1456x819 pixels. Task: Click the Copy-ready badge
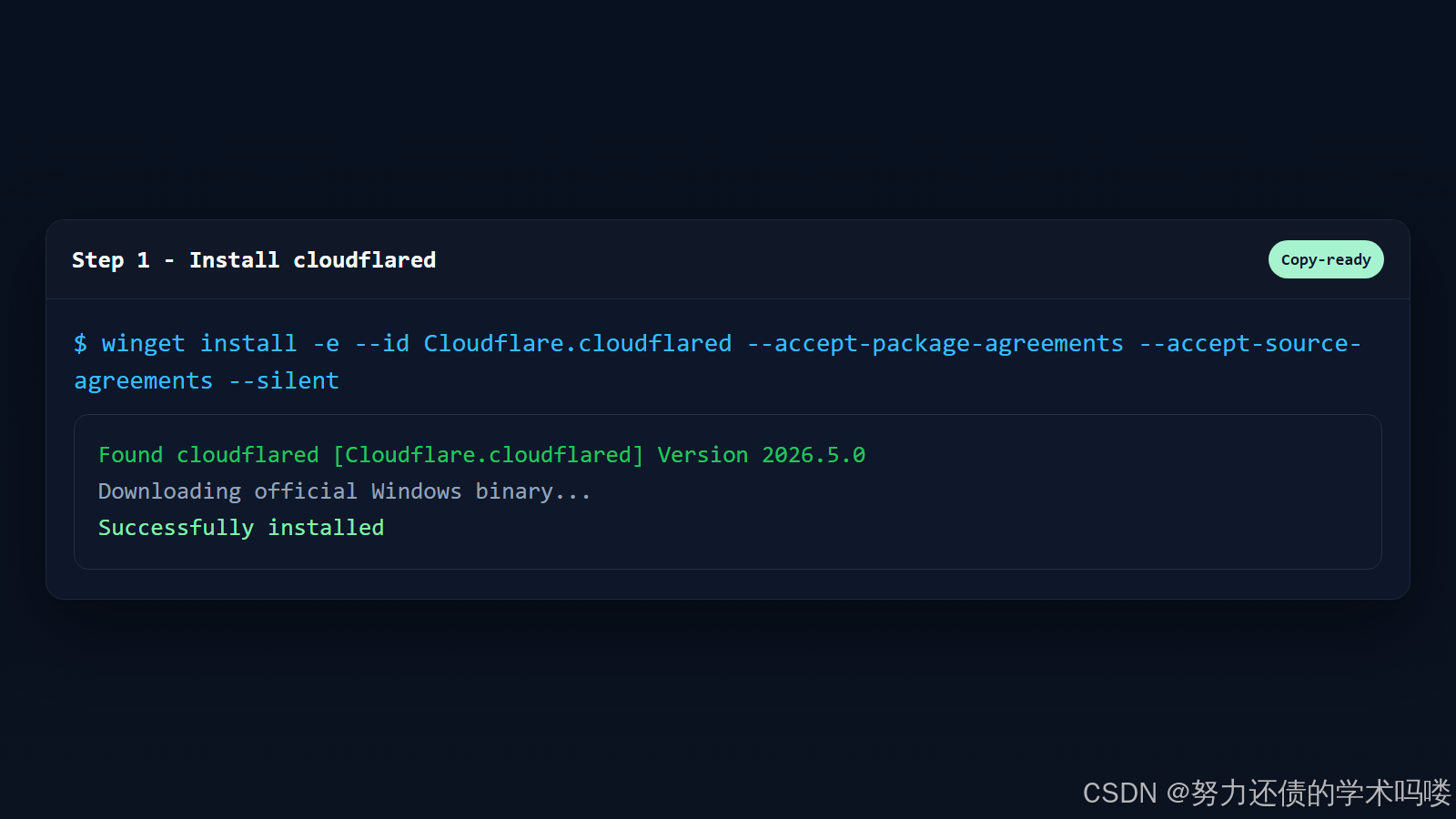1326,259
